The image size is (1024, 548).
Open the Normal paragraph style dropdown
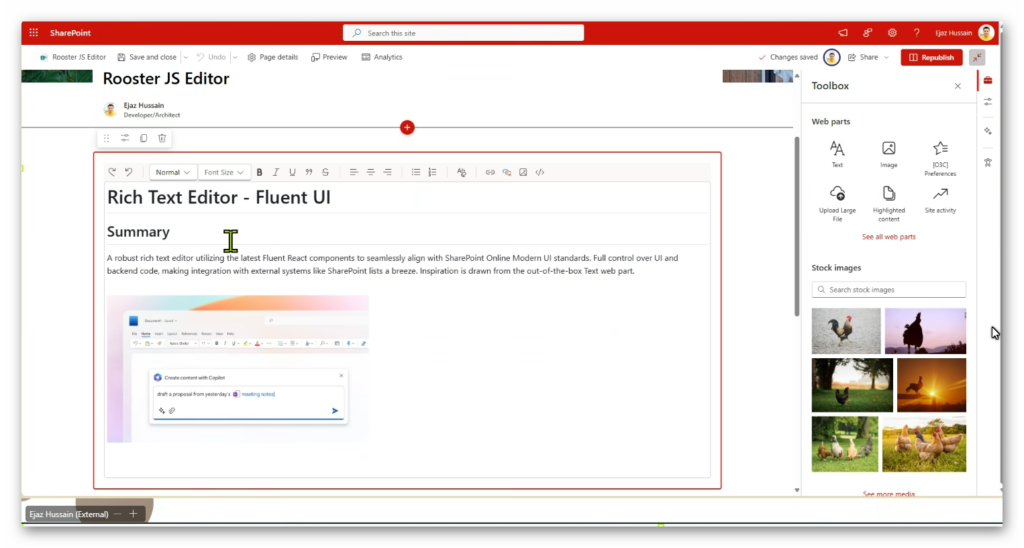(172, 172)
